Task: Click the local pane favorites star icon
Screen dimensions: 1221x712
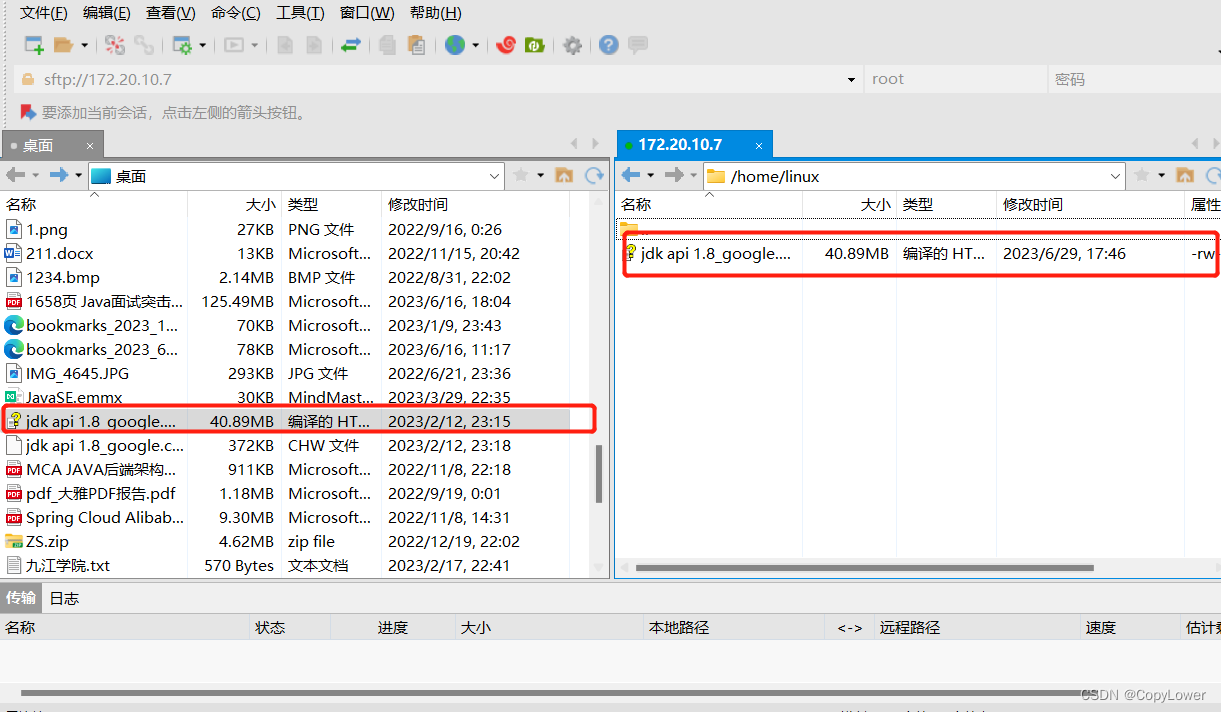Action: (521, 175)
